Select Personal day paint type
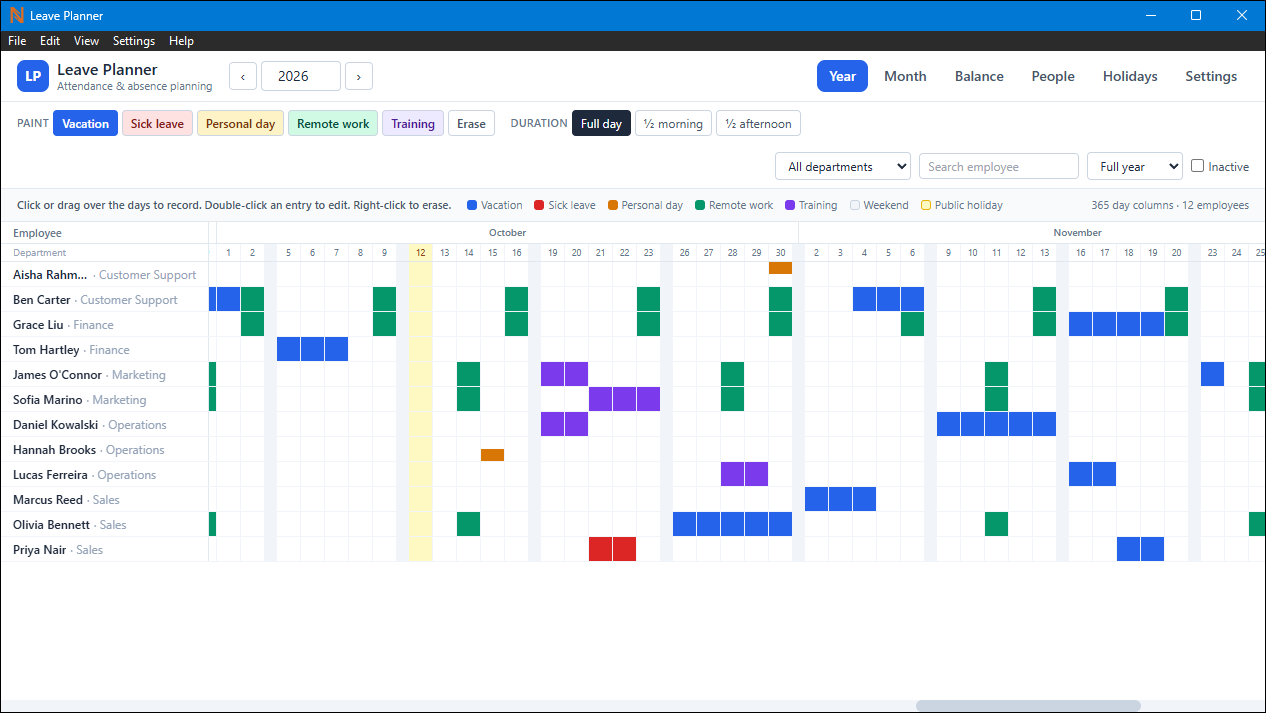Screen dimensions: 1266x713 [x=240, y=124]
